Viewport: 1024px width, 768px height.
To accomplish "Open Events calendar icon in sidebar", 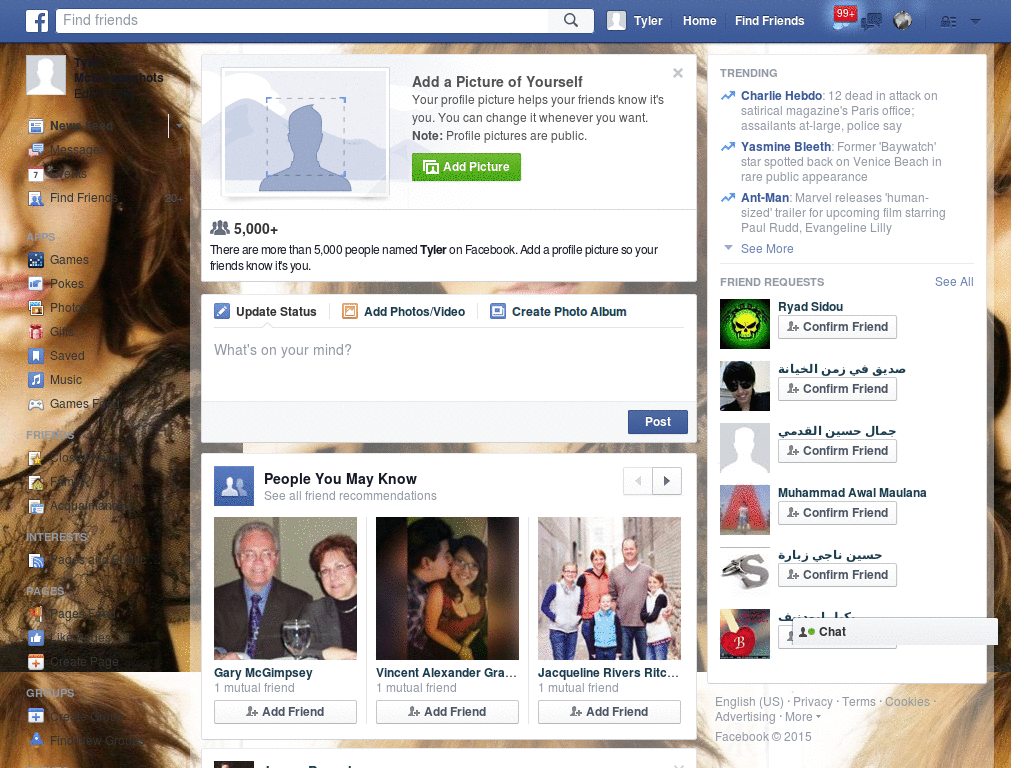I will [x=36, y=174].
